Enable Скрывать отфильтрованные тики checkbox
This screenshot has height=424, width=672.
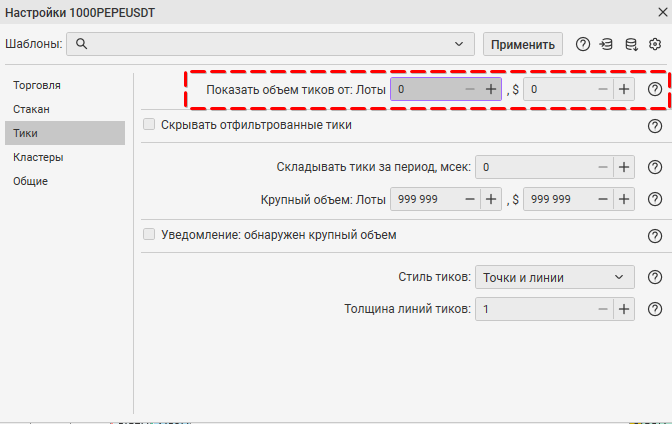coord(149,125)
